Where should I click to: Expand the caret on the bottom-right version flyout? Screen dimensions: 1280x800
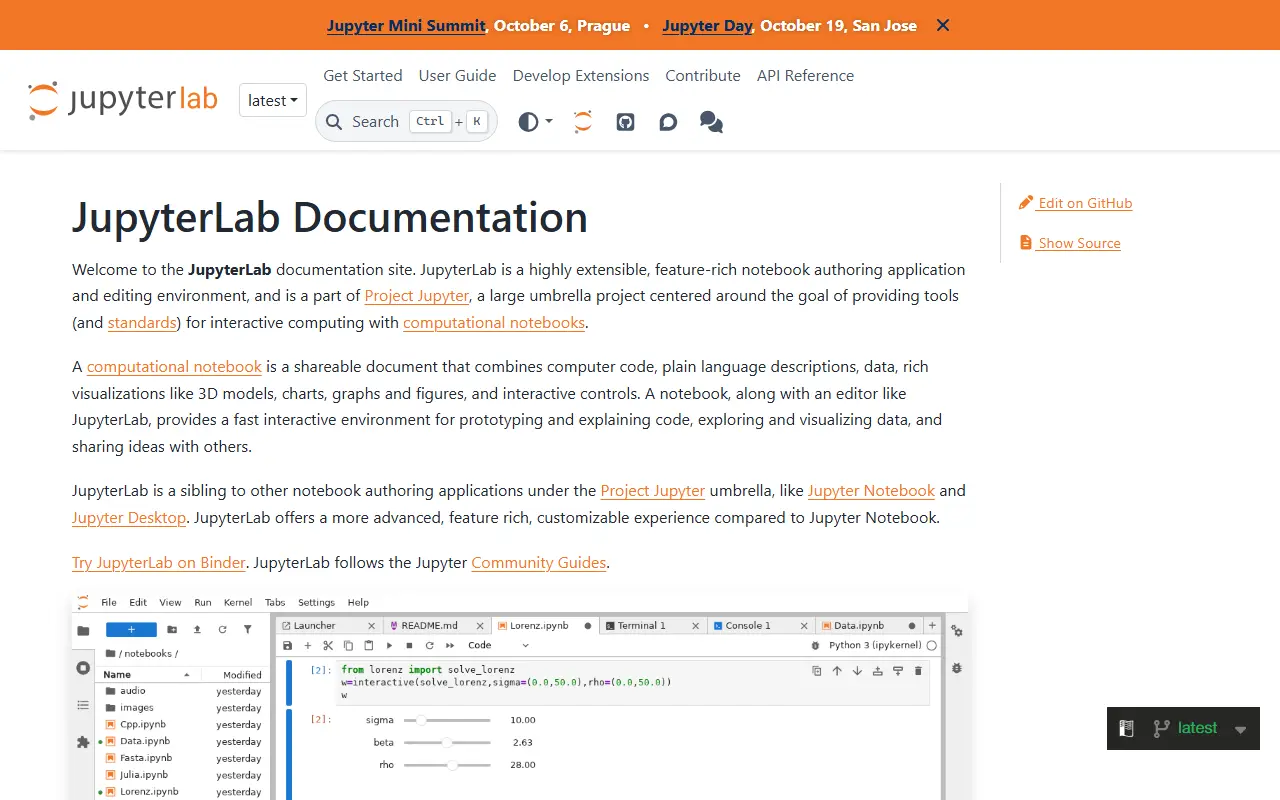1241,730
